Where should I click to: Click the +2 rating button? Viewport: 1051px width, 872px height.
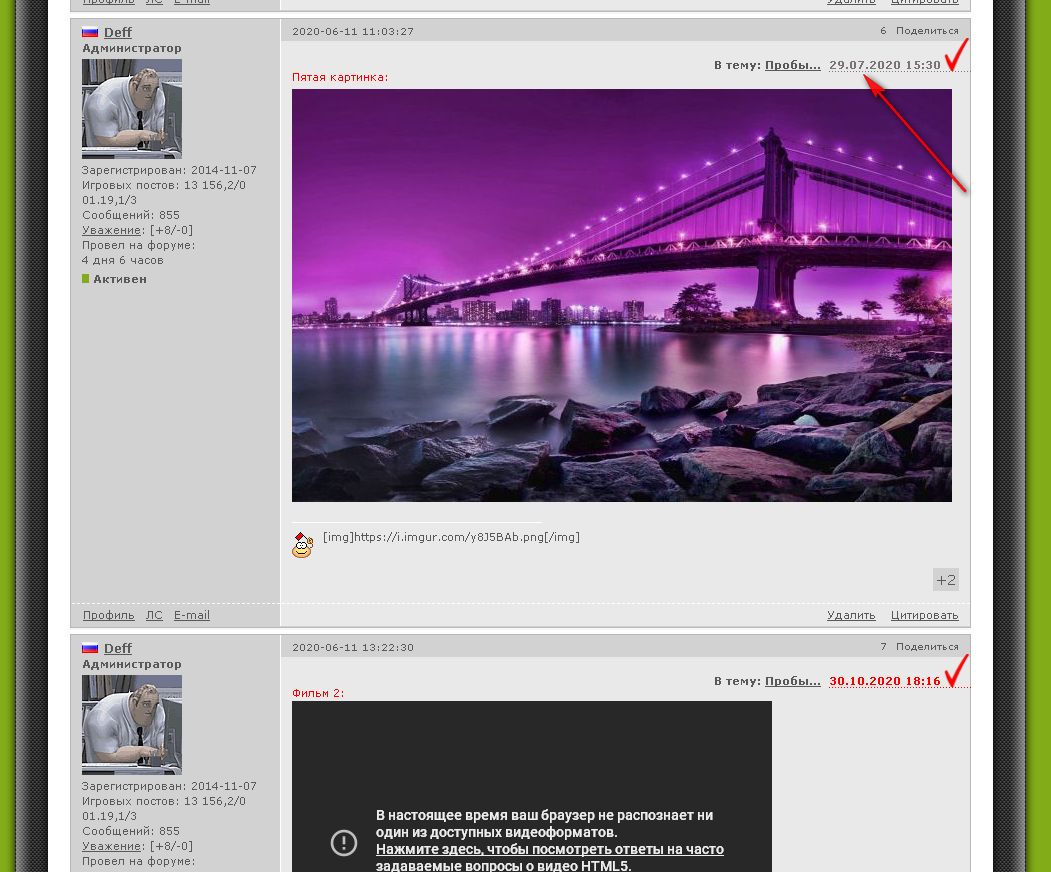tap(946, 580)
